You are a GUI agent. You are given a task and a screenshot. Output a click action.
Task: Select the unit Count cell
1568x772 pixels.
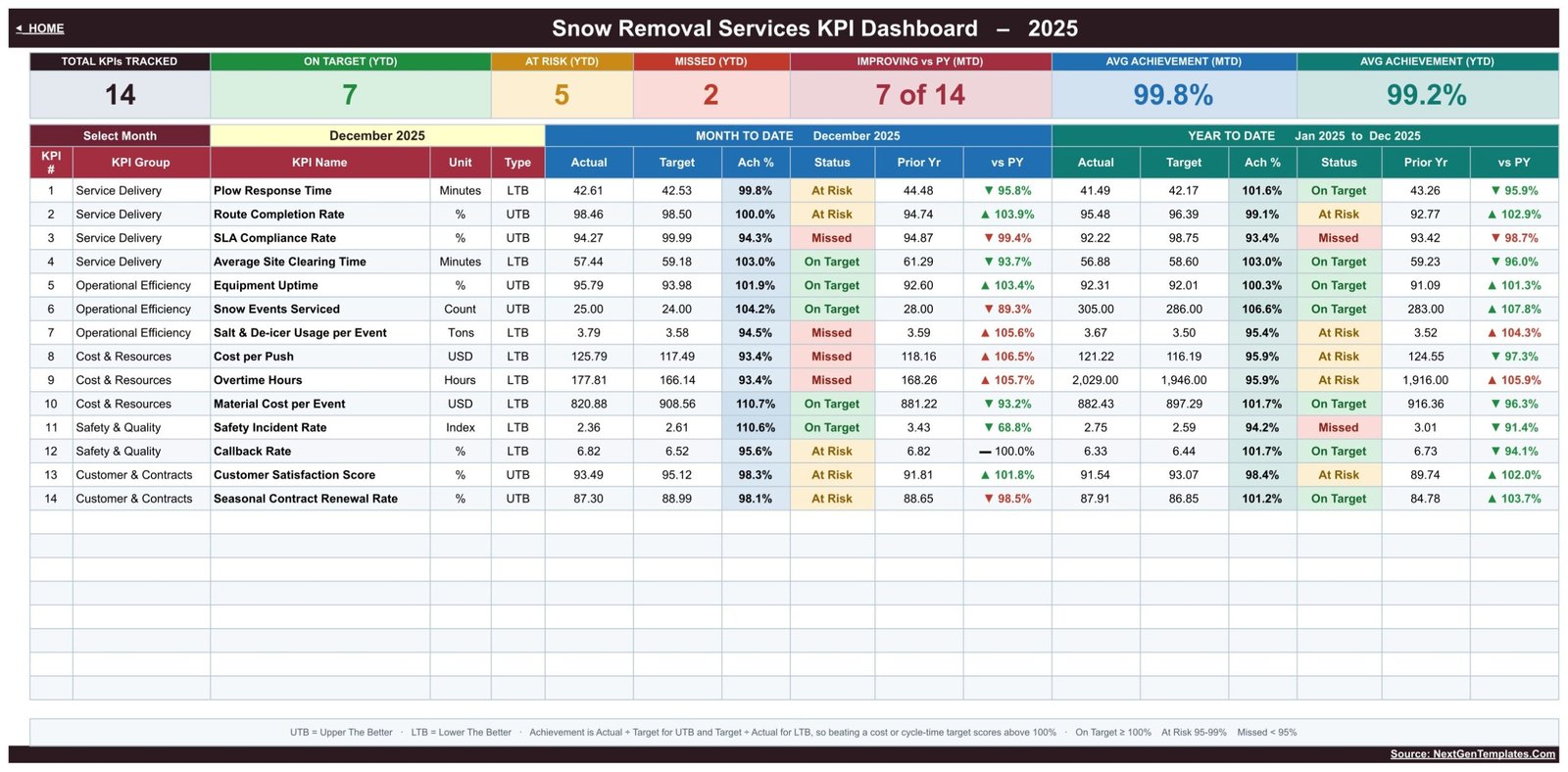461,310
